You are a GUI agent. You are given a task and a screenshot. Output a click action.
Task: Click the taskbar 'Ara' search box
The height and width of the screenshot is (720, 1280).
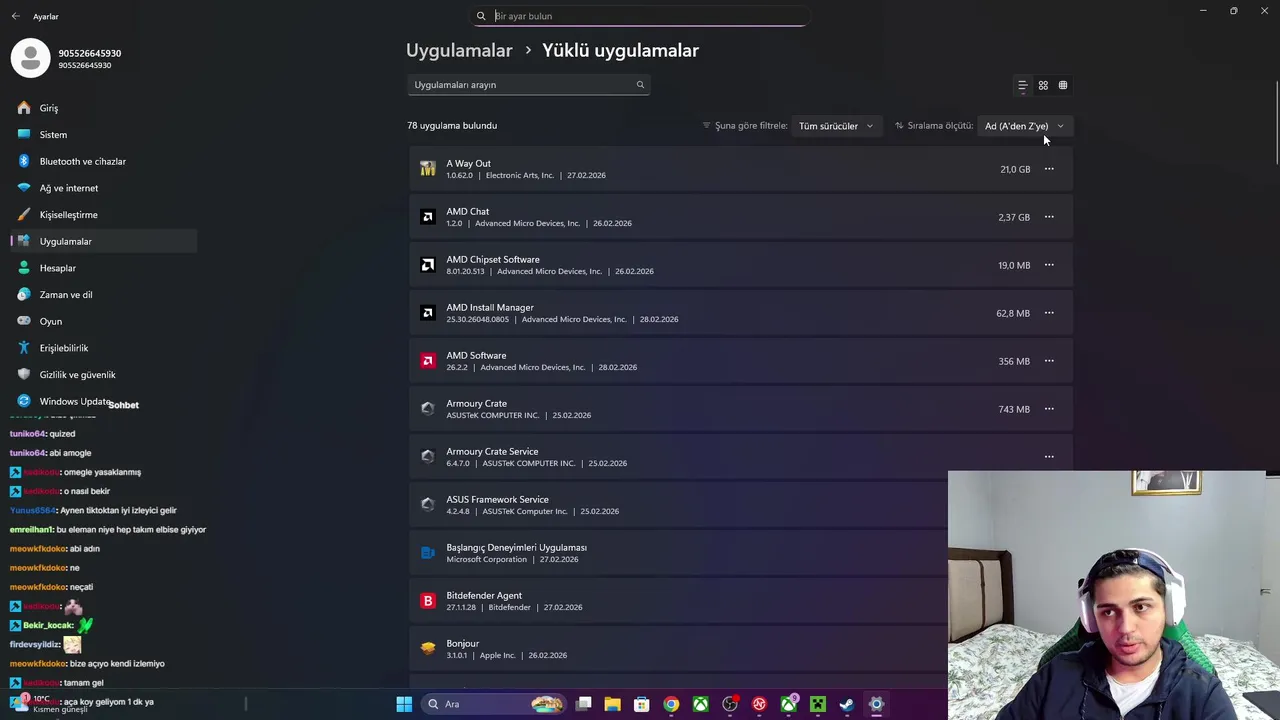(x=494, y=704)
